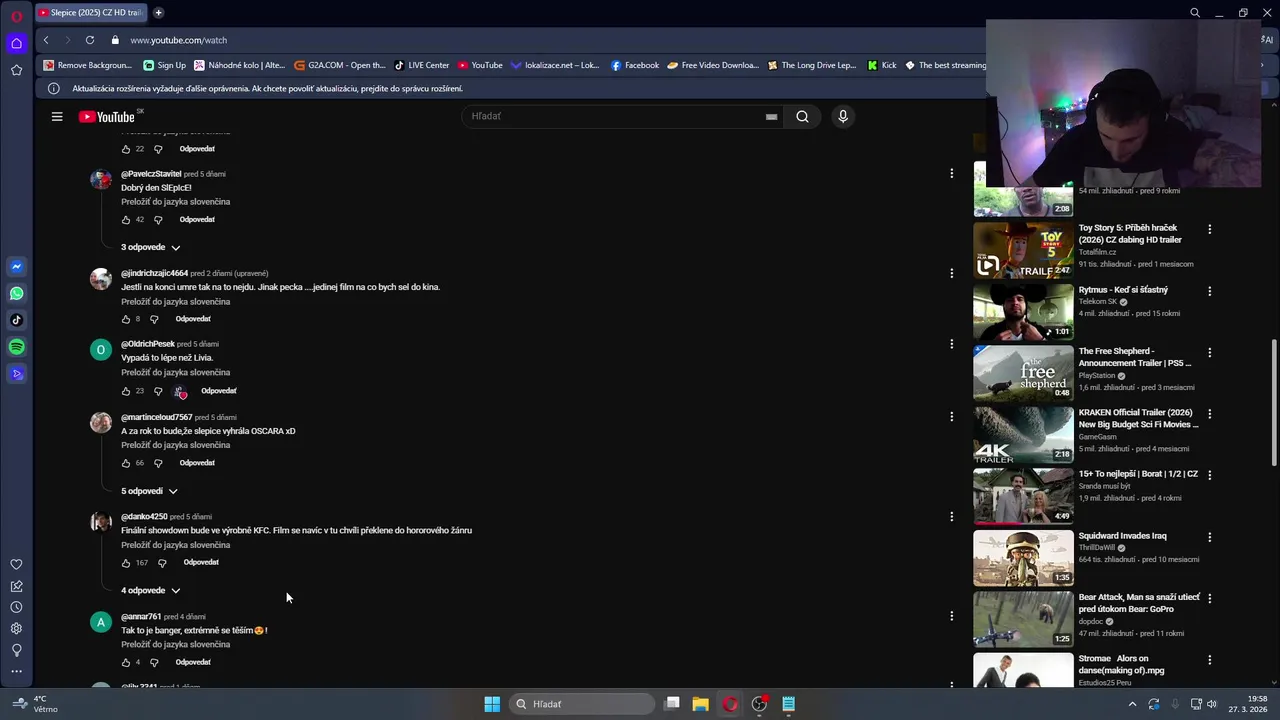Expand the 4 odpovede replies

[x=151, y=590]
